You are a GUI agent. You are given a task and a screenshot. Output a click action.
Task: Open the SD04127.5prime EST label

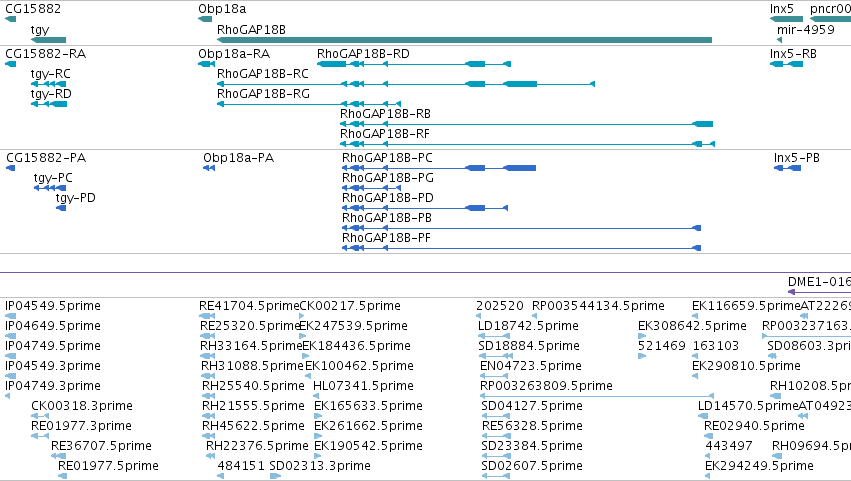pos(532,406)
